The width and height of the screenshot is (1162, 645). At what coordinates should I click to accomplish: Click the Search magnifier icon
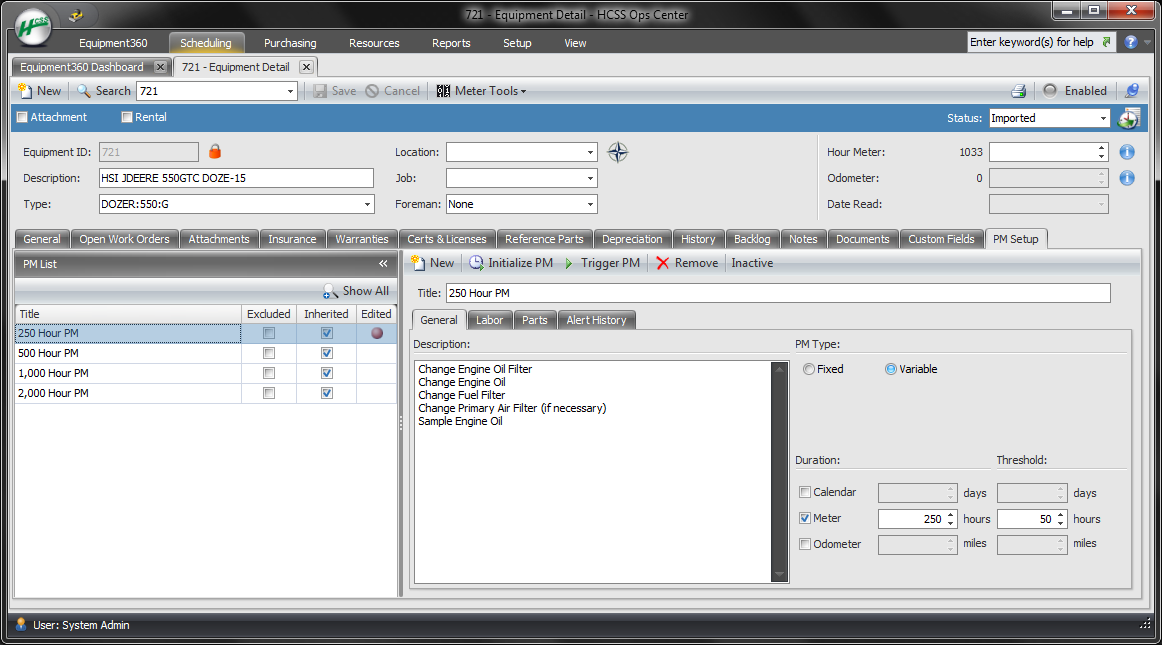(84, 90)
